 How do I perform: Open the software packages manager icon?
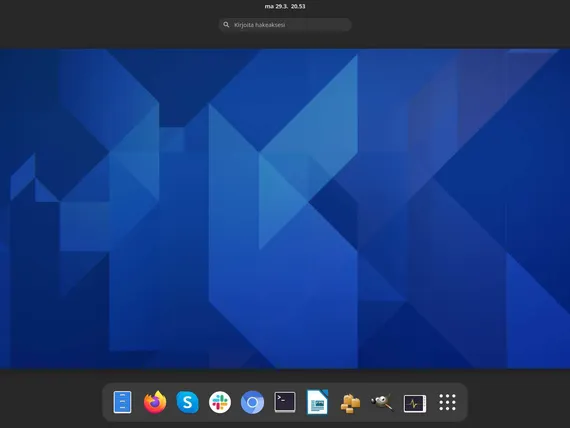(350, 403)
